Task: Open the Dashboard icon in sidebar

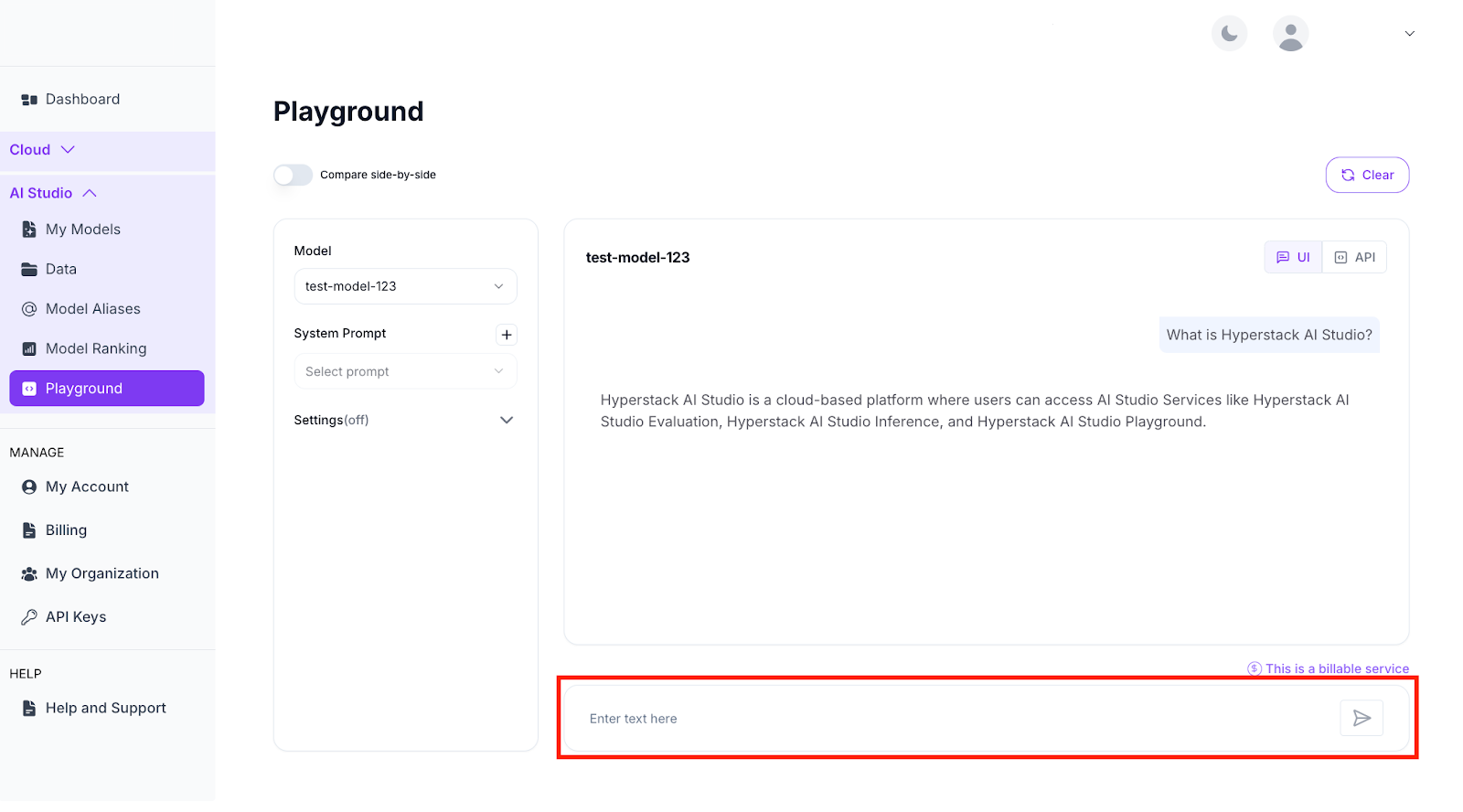Action: point(29,100)
